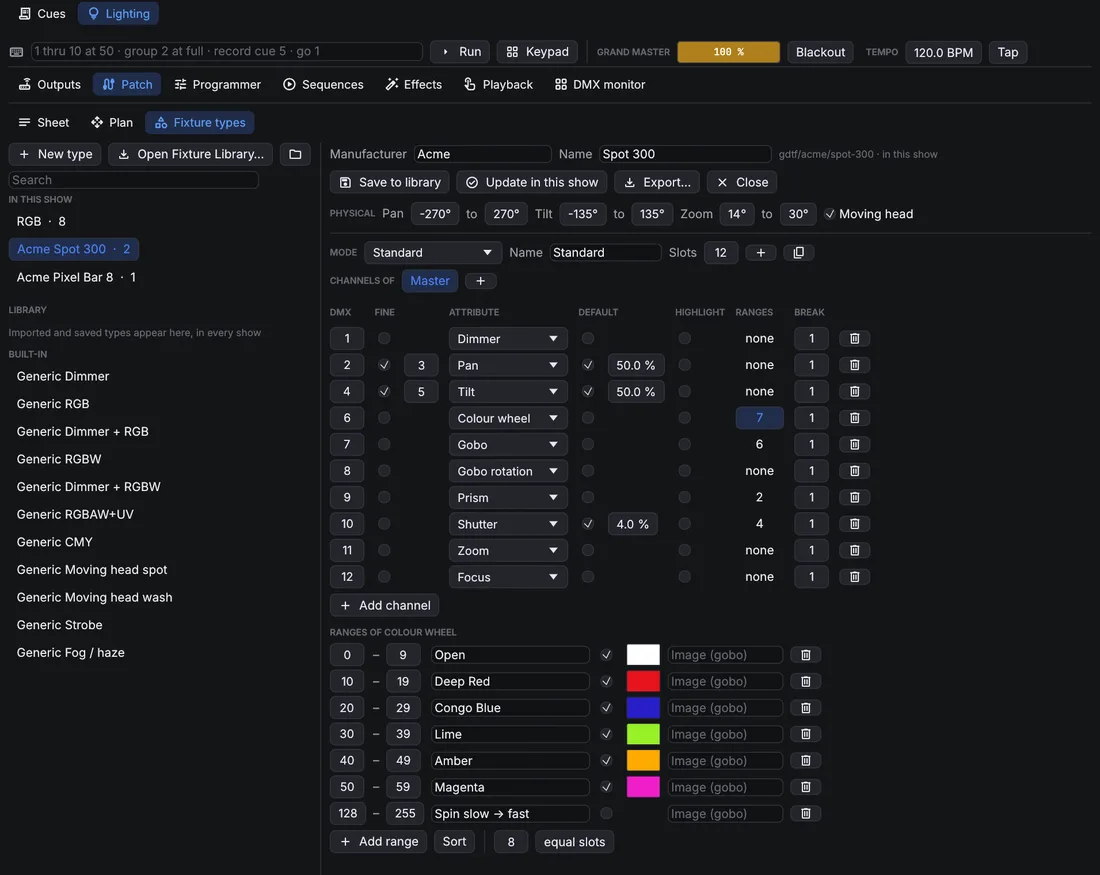Viewport: 1100px width, 875px height.
Task: Disable fine channel for Pan
Action: [384, 365]
